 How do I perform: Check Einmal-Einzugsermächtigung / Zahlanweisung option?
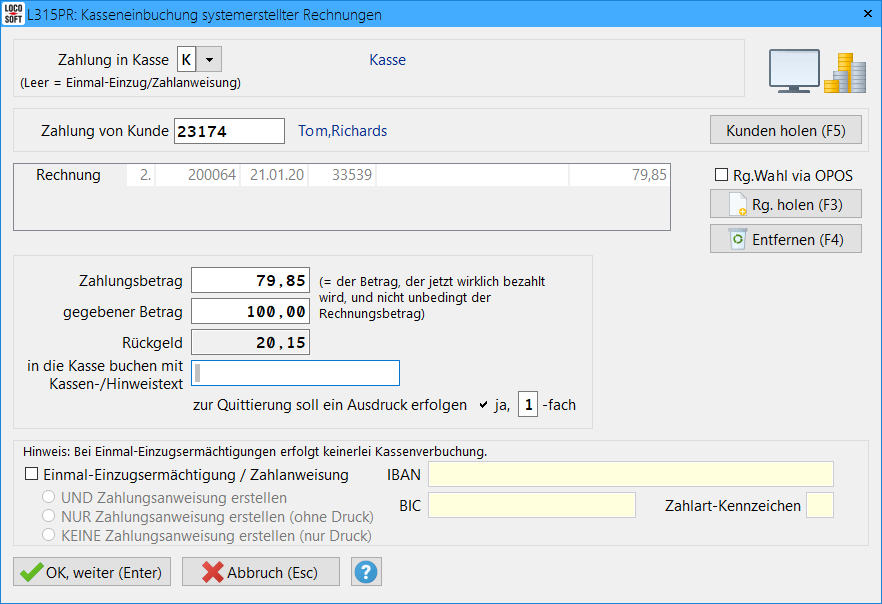[32, 475]
